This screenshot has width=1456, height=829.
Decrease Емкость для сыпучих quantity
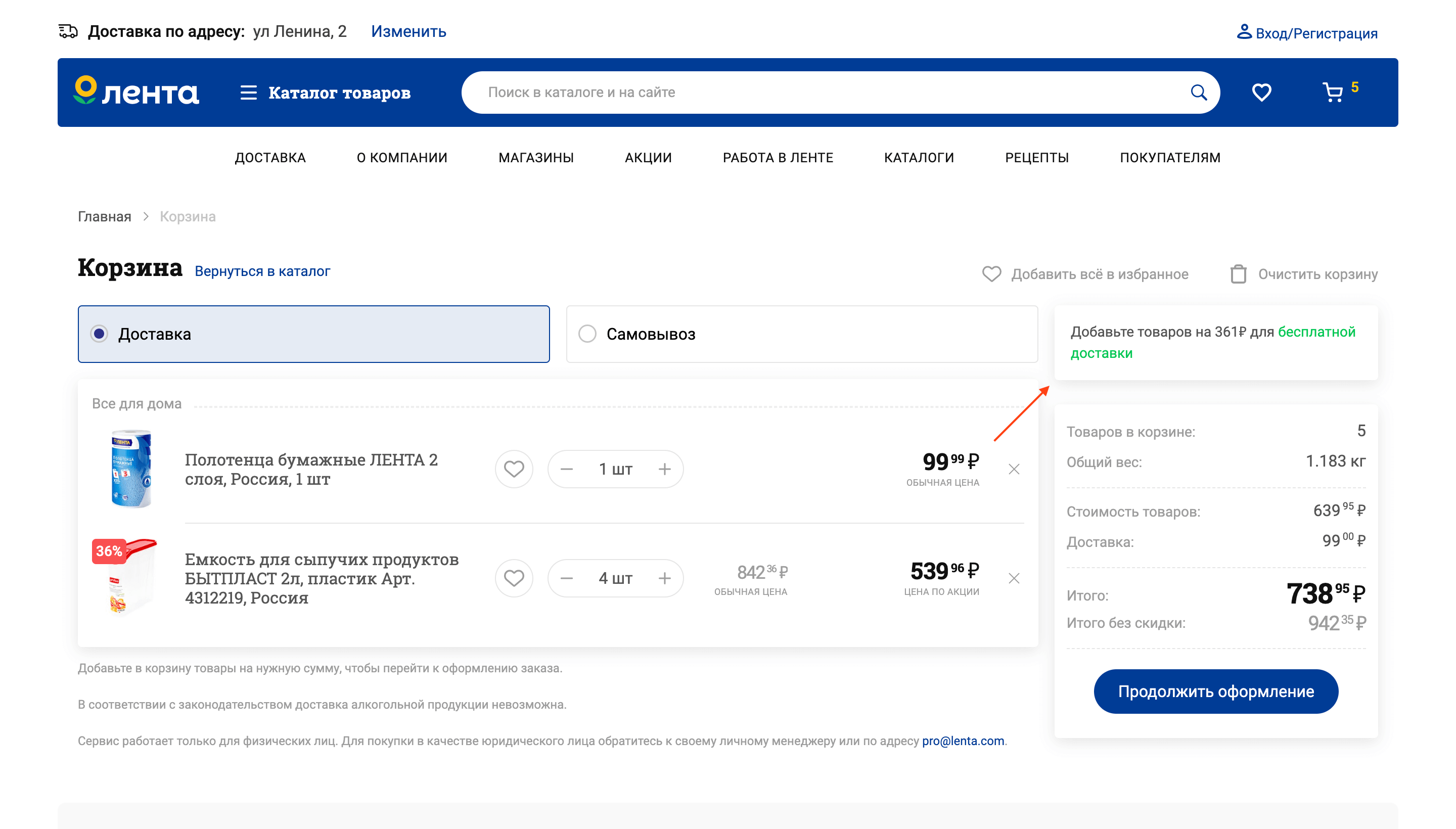point(566,578)
